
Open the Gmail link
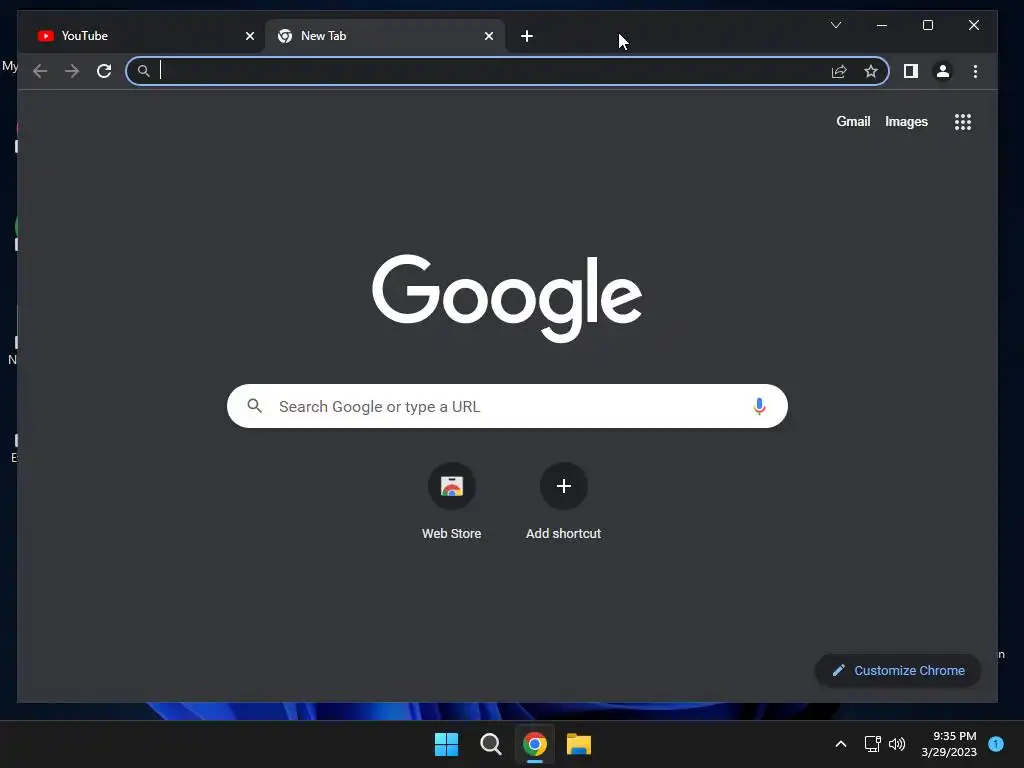coord(853,121)
